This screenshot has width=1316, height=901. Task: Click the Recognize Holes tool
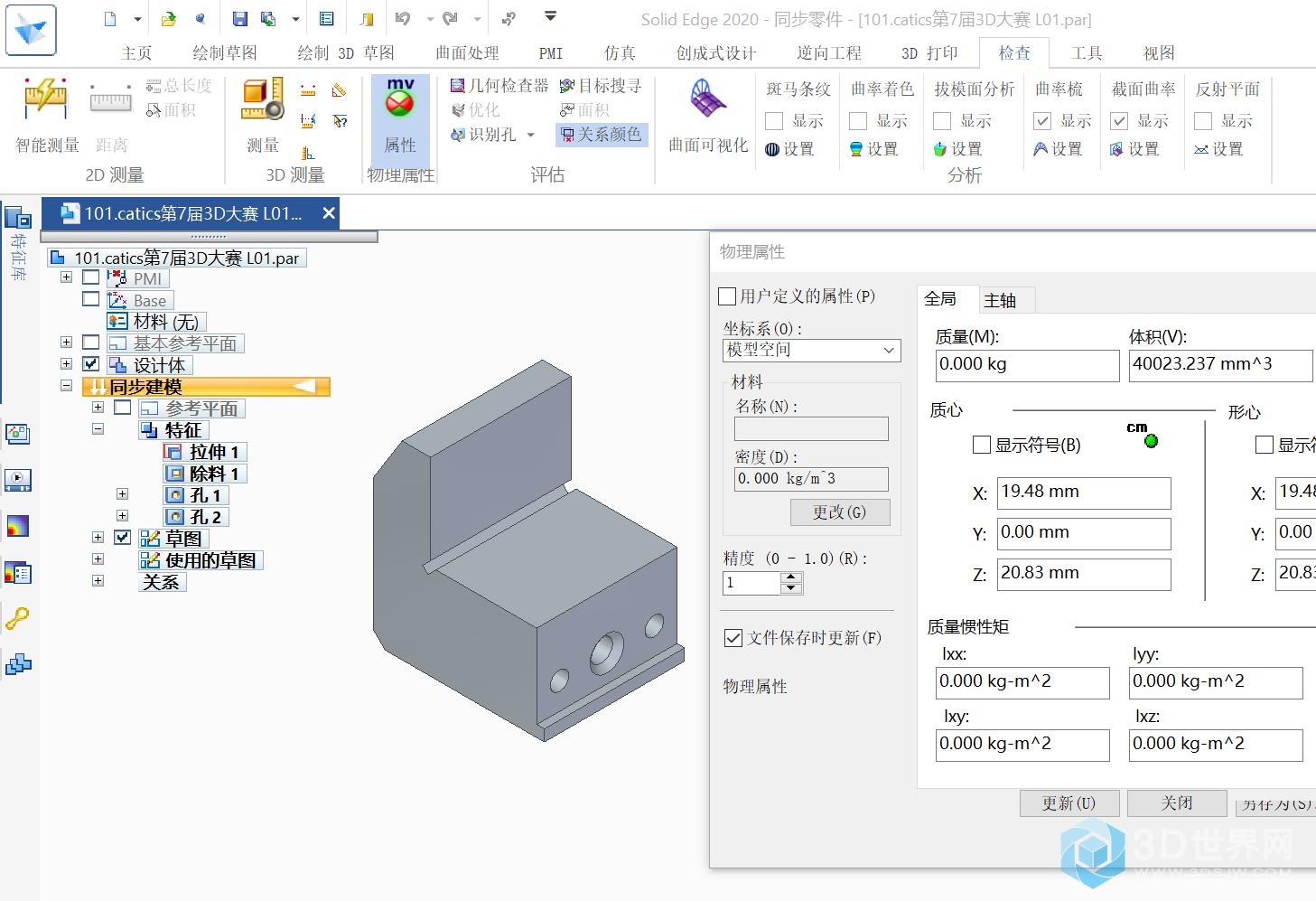[484, 135]
